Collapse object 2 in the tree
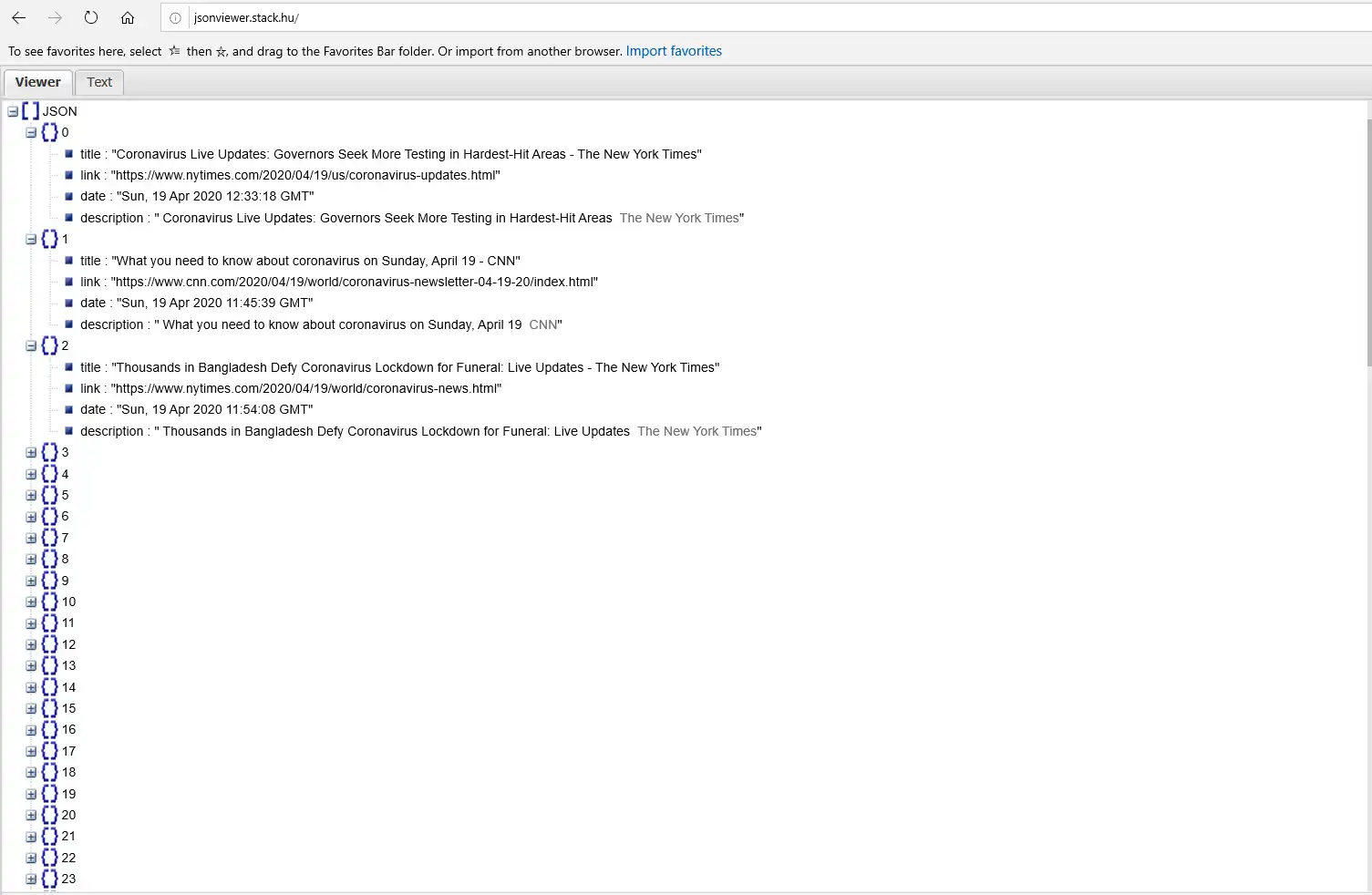The height and width of the screenshot is (895, 1372). 31,345
